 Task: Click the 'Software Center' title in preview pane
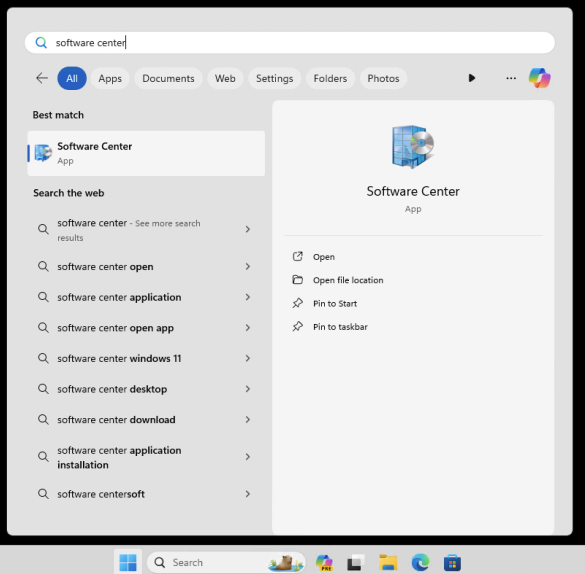coord(413,191)
